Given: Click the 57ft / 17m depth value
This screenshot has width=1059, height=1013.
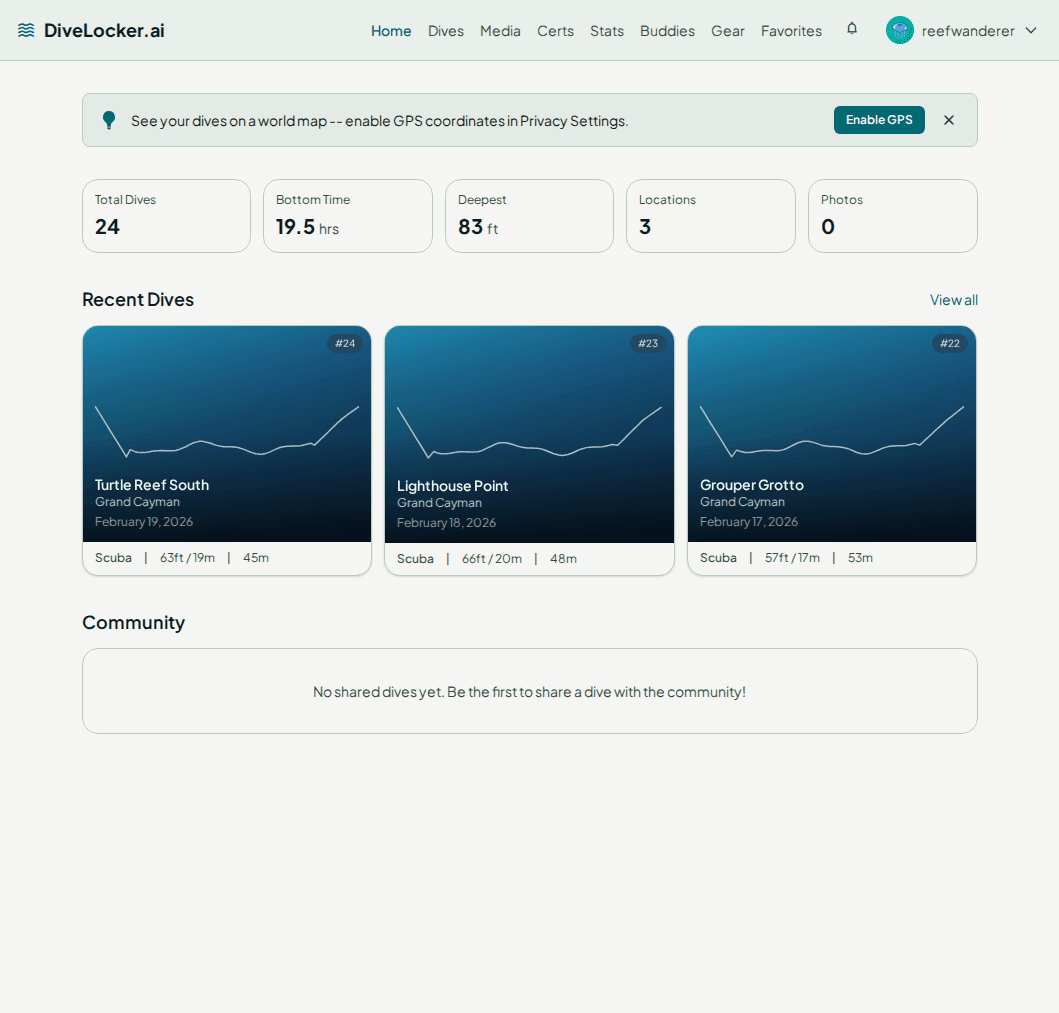Looking at the screenshot, I should pos(792,558).
